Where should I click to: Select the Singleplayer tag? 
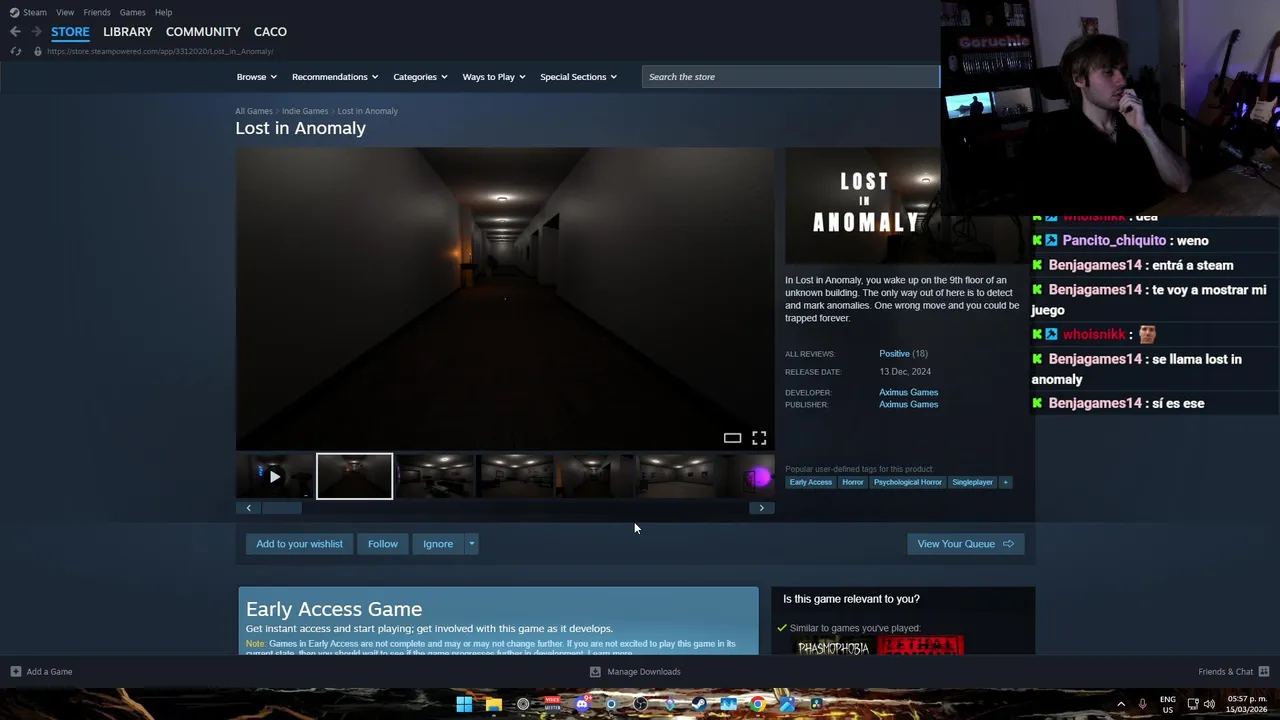972,482
